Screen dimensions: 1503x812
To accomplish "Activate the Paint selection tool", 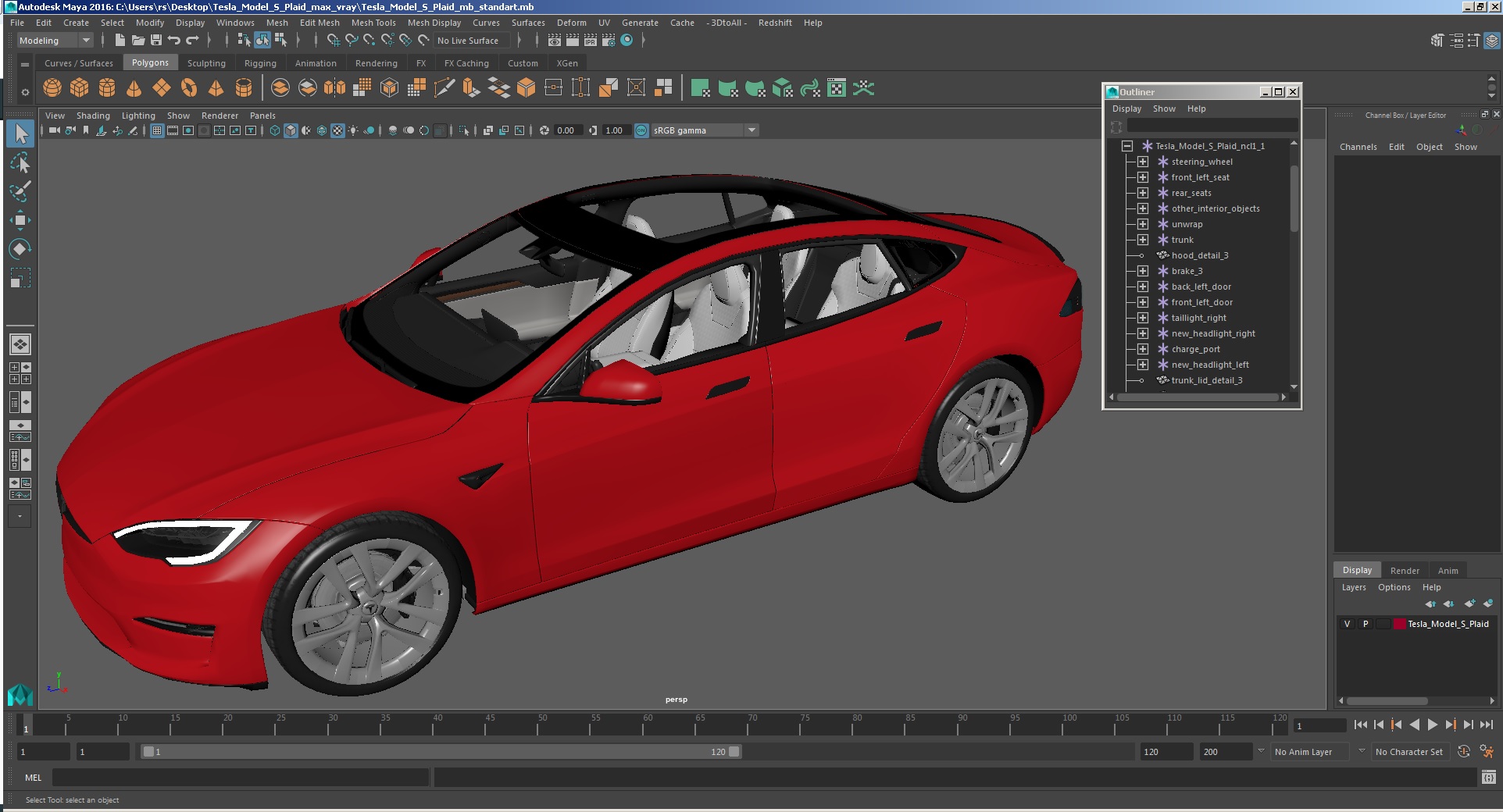I will pos(20,191).
